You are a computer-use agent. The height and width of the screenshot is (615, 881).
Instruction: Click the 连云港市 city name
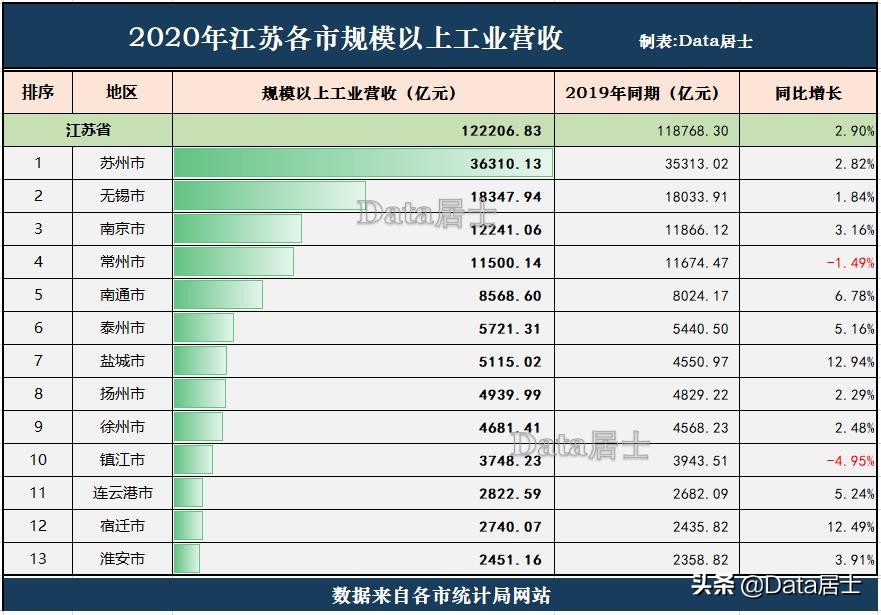pyautogui.click(x=122, y=493)
